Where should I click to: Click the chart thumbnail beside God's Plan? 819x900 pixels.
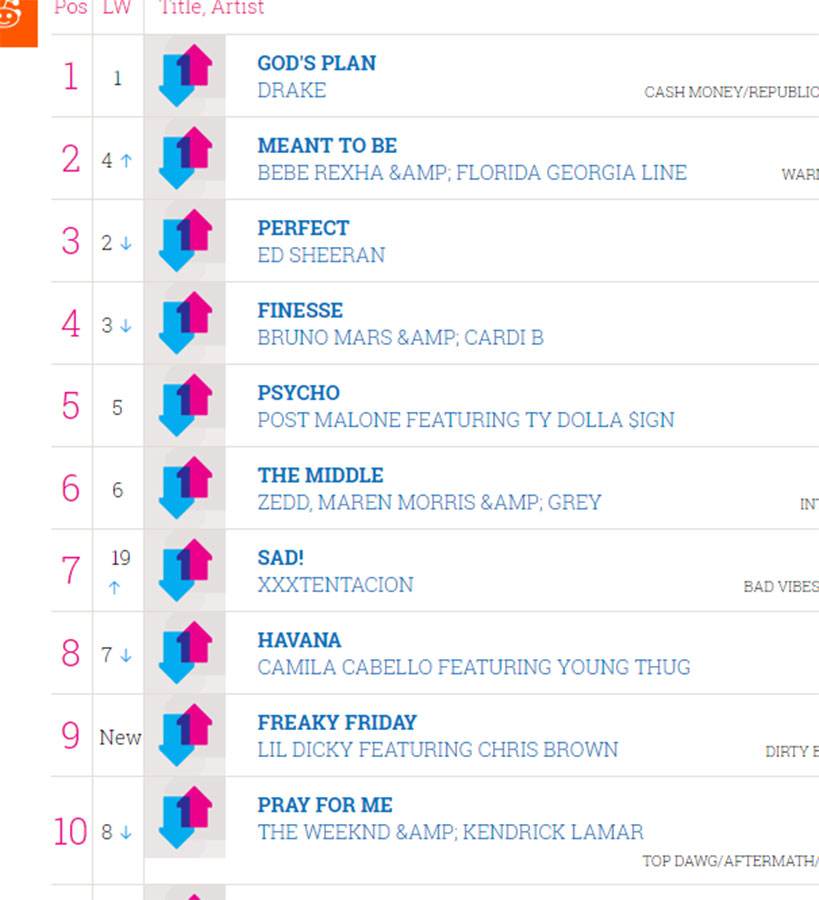coord(185,75)
